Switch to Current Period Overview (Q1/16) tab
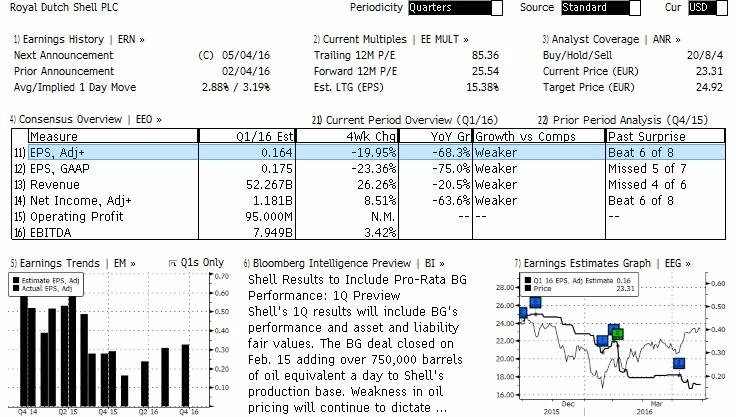 pyautogui.click(x=405, y=120)
